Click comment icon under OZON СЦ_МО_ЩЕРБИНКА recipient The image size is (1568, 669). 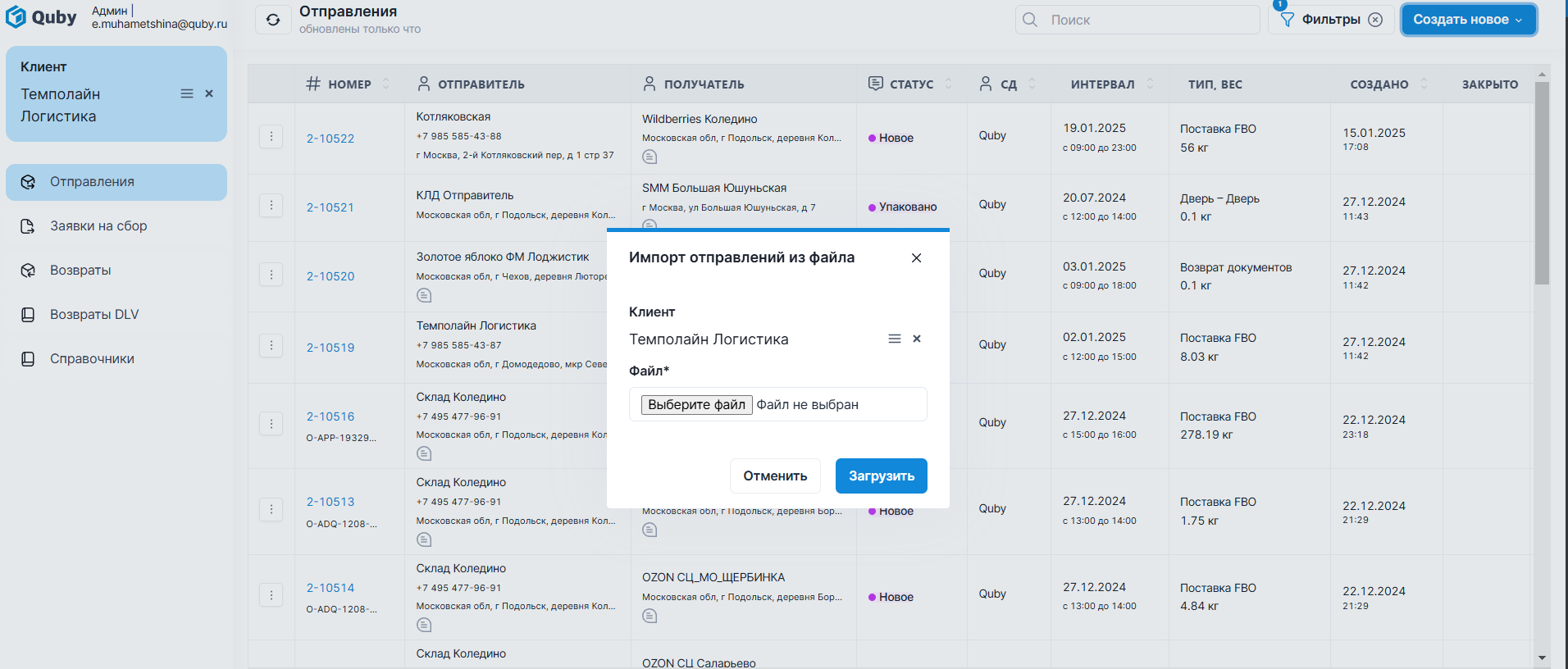[650, 616]
